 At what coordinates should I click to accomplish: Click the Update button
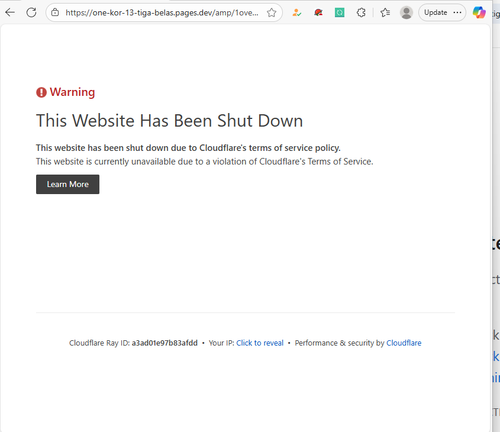442,13
